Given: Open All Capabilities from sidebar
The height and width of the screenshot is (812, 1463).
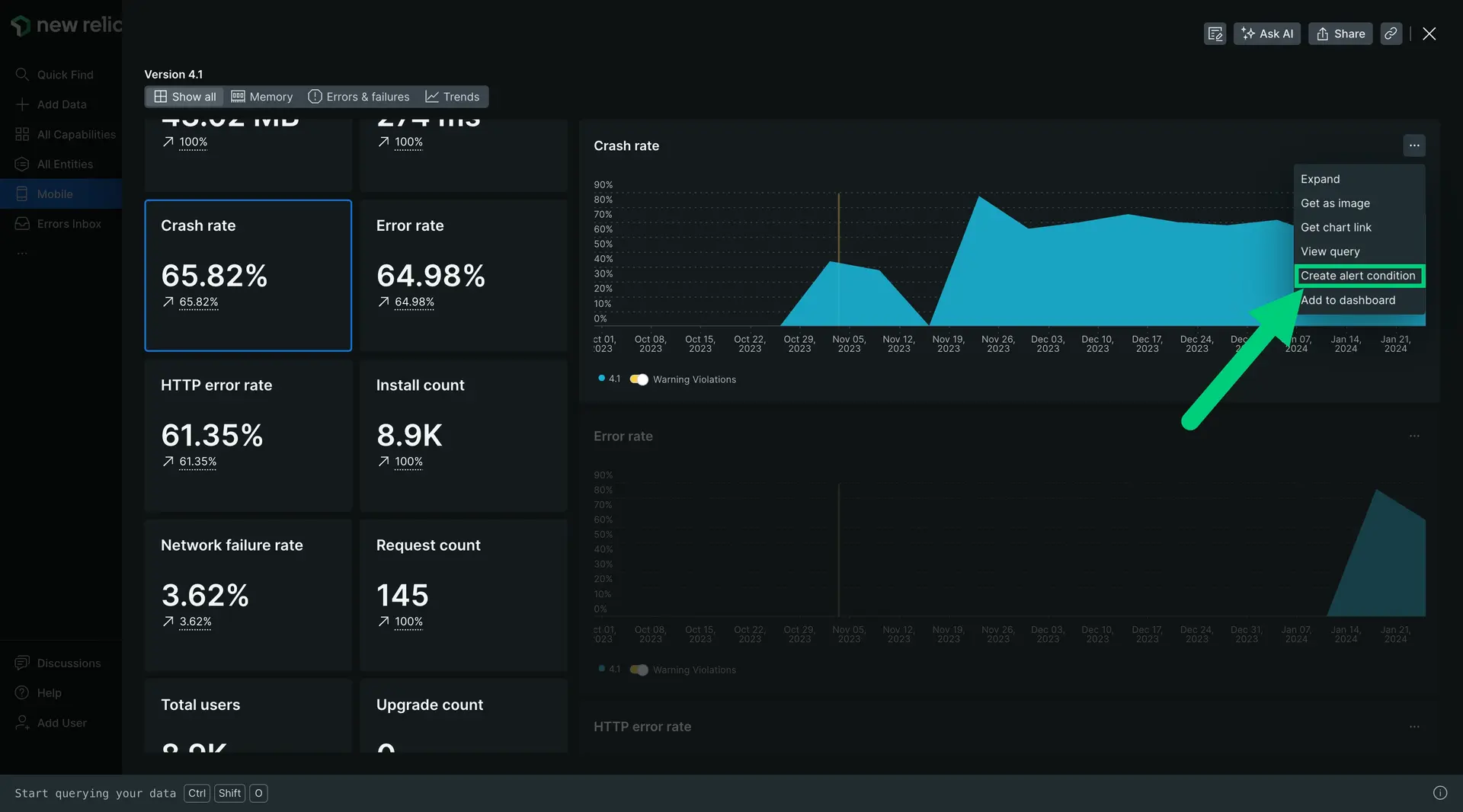Looking at the screenshot, I should coord(76,134).
